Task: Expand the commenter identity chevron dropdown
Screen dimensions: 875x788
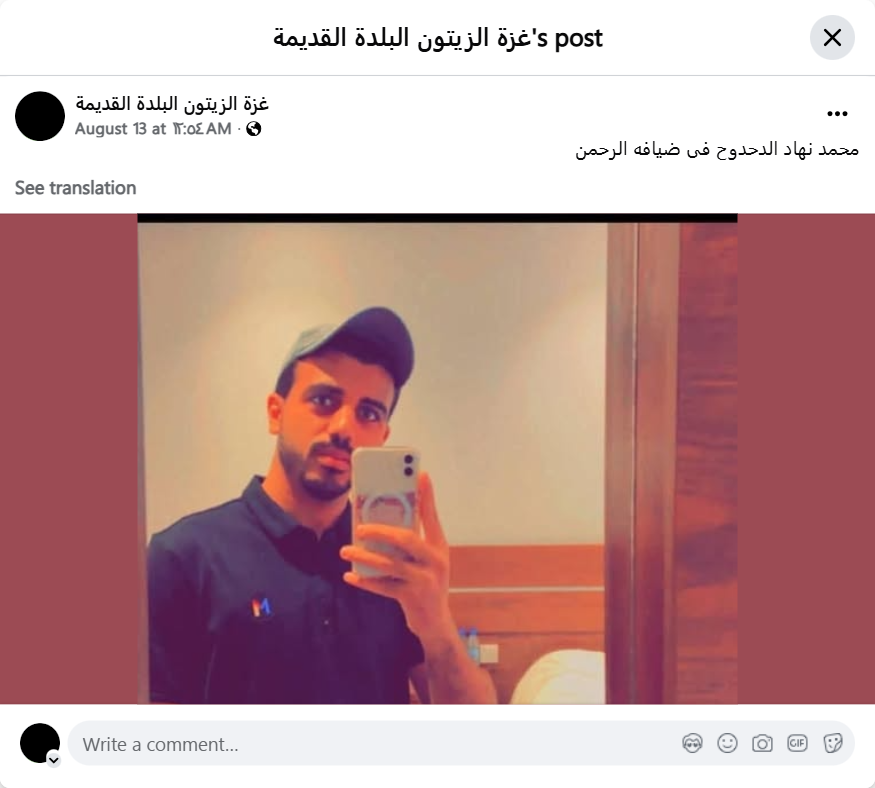Action: [x=54, y=760]
